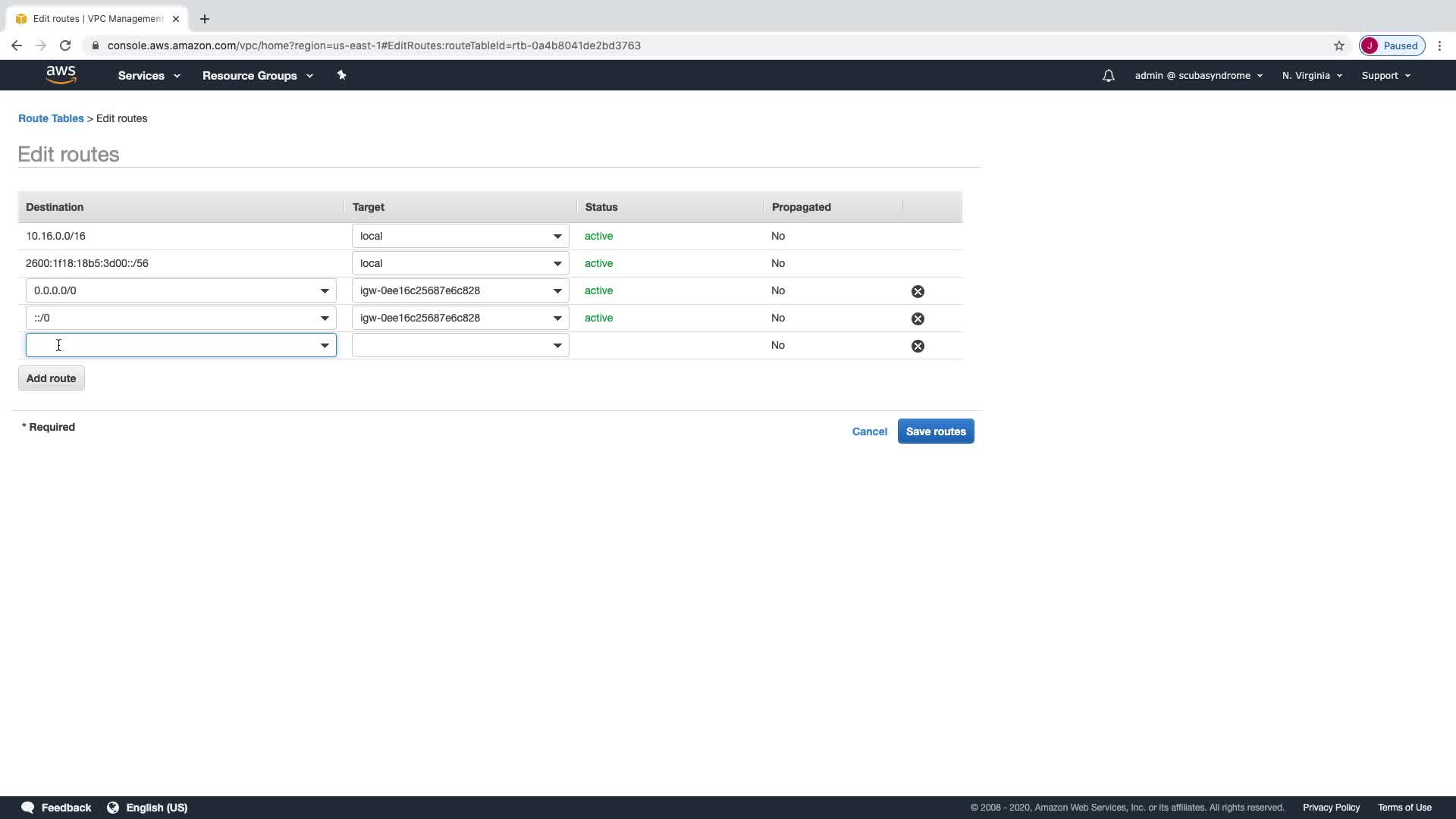Open Chrome three-dot menu
This screenshot has height=819, width=1456.
(1439, 45)
